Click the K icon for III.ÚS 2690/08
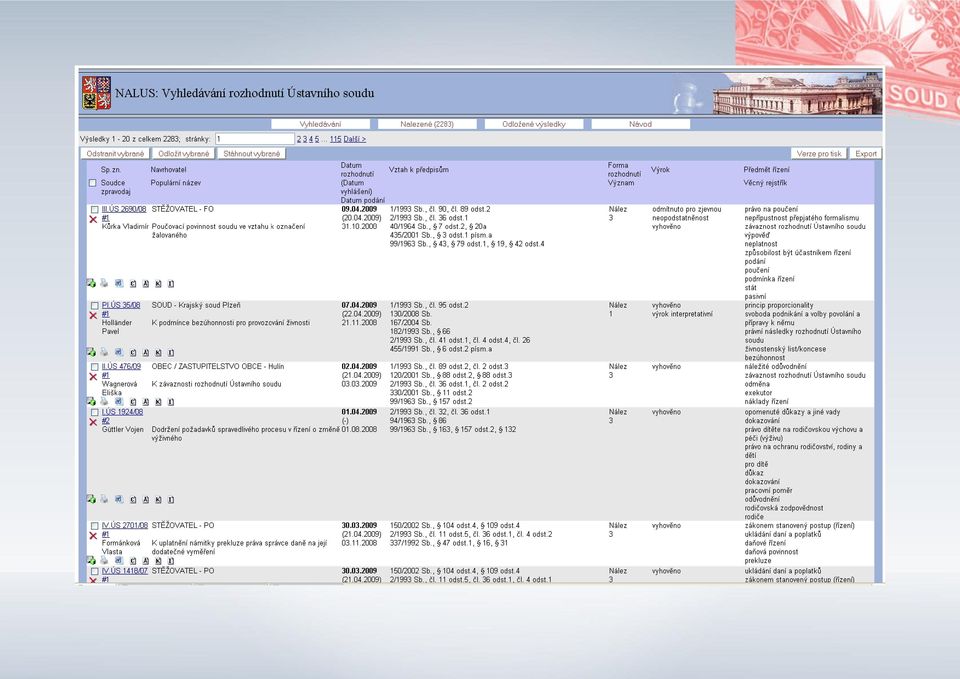 158,283
